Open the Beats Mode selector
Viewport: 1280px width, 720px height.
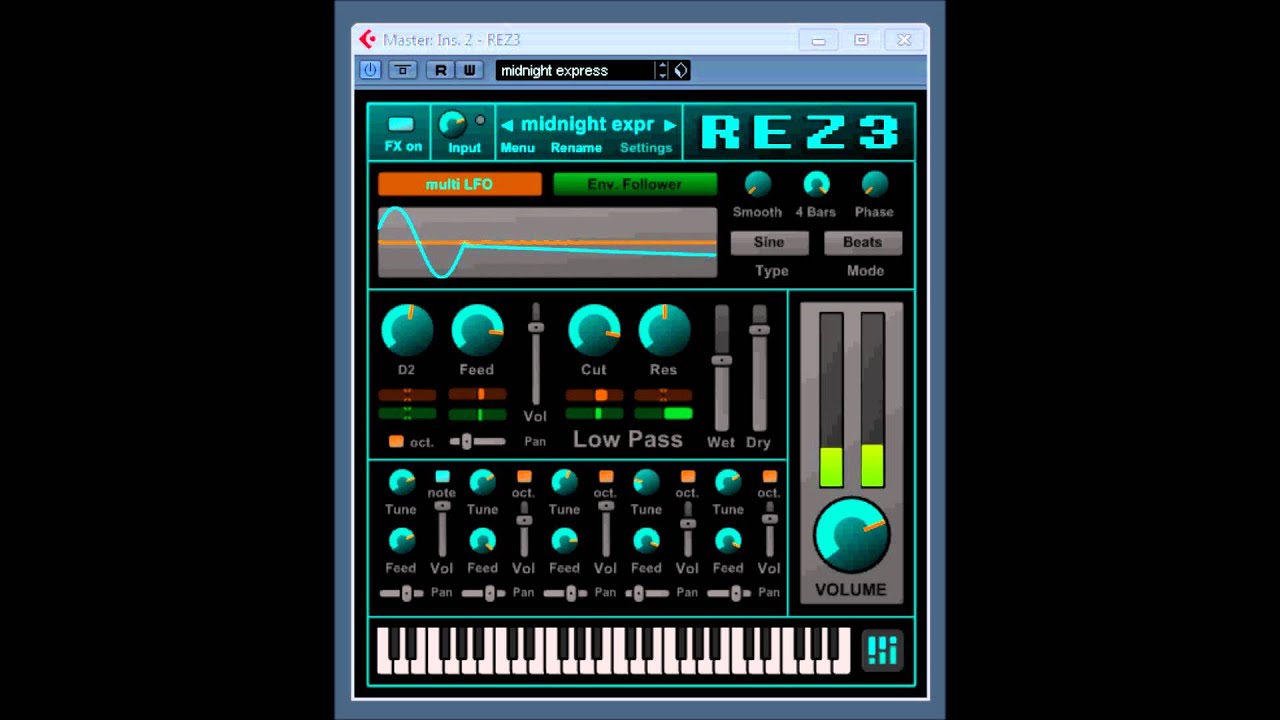tap(862, 242)
